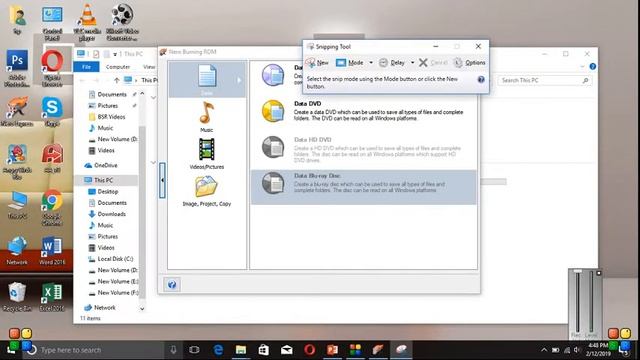Open Opera Browser desktop shortcut
This screenshot has width=640, height=360.
pos(52,68)
